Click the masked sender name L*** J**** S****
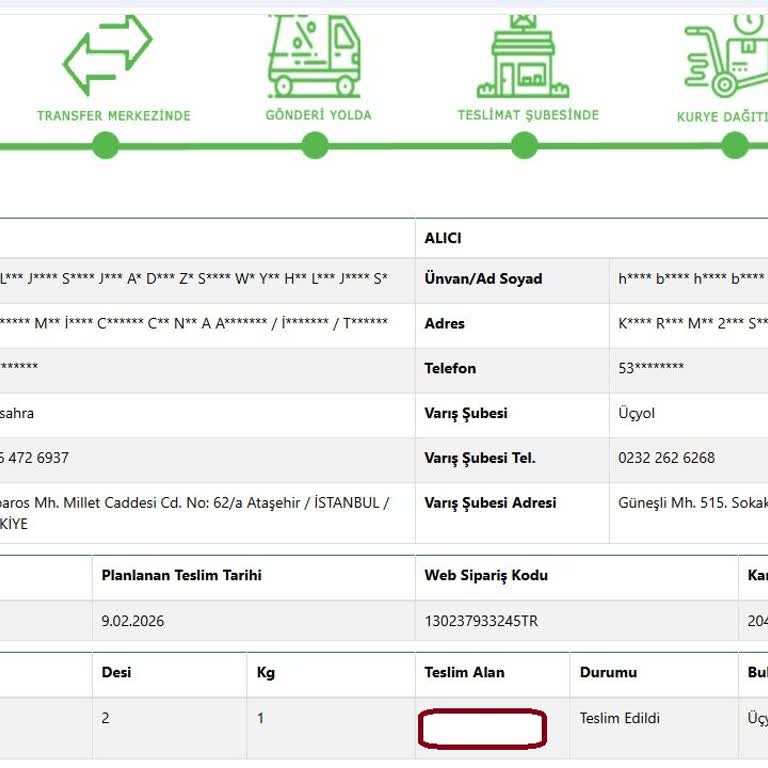Image resolution: width=768 pixels, height=768 pixels. [194, 279]
